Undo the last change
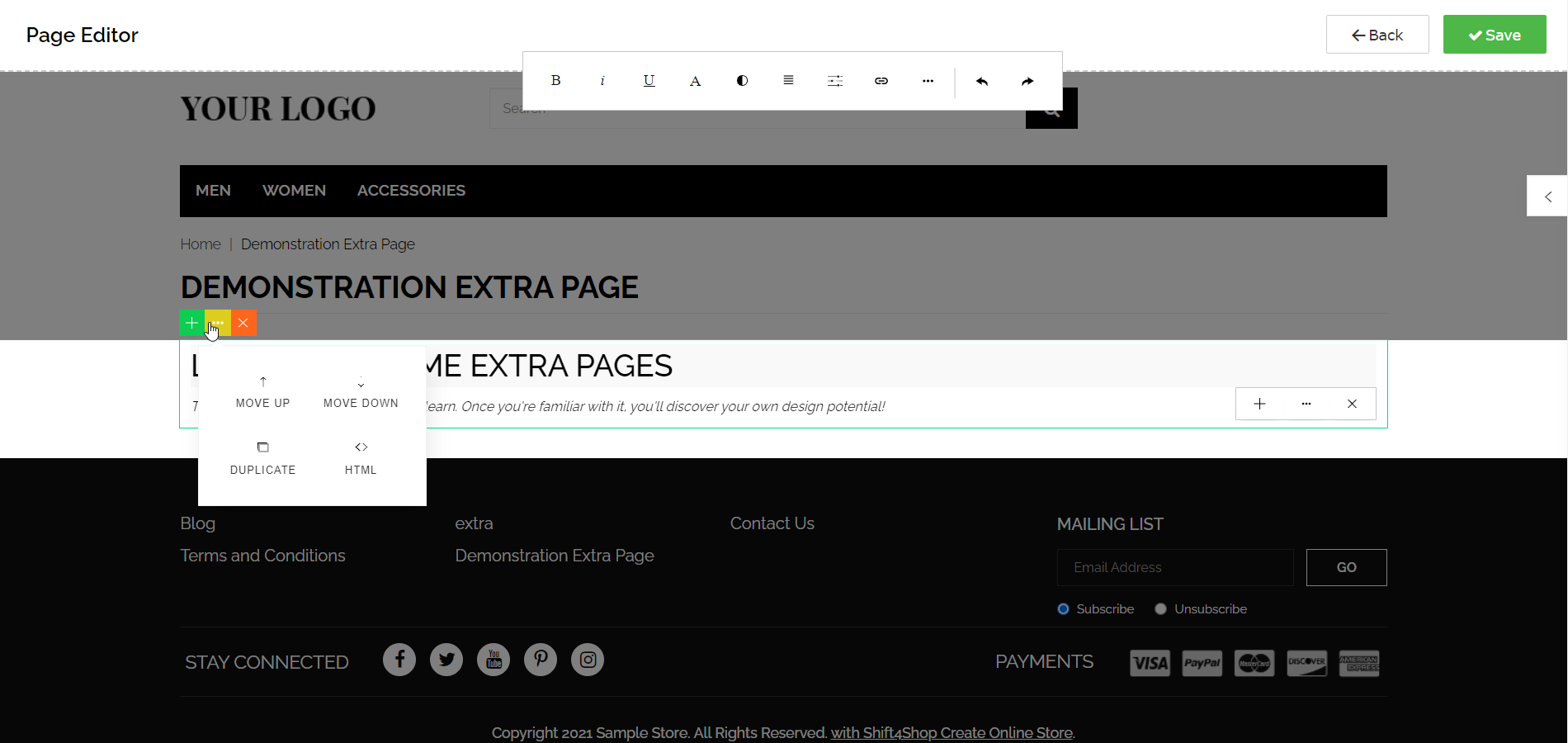The width and height of the screenshot is (1568, 743). point(981,80)
